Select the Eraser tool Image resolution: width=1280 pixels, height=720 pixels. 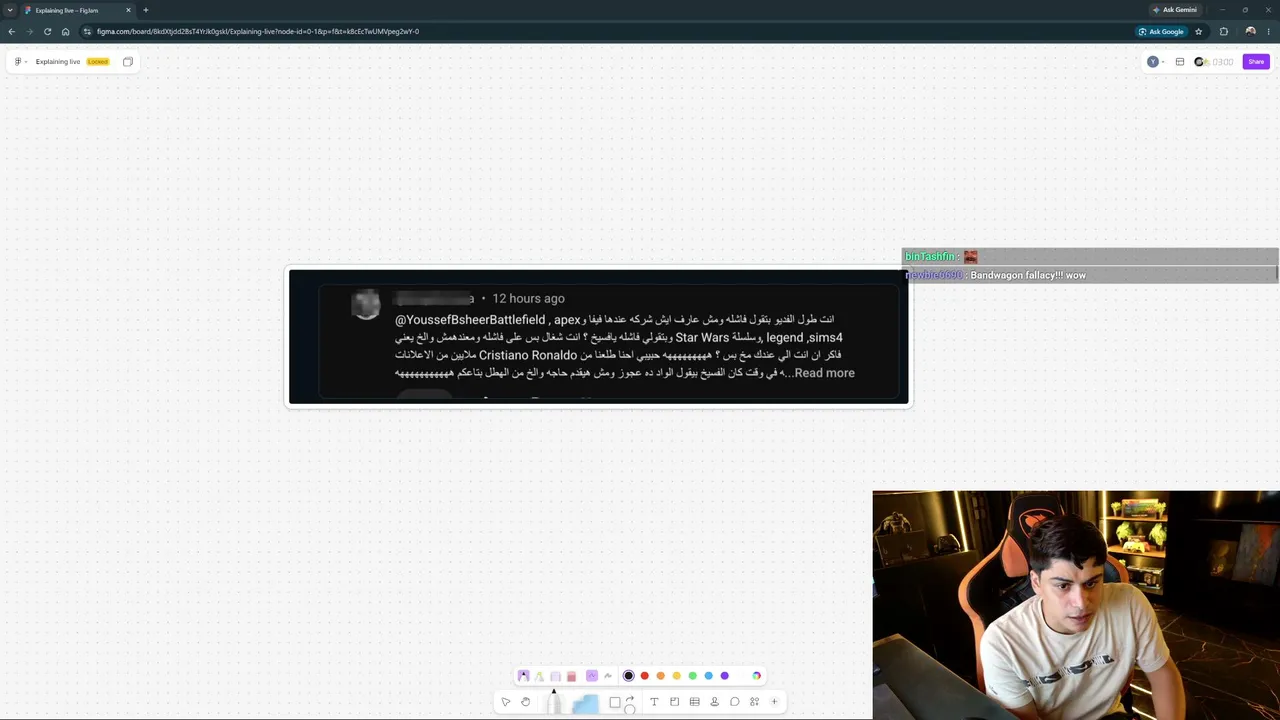tap(571, 676)
